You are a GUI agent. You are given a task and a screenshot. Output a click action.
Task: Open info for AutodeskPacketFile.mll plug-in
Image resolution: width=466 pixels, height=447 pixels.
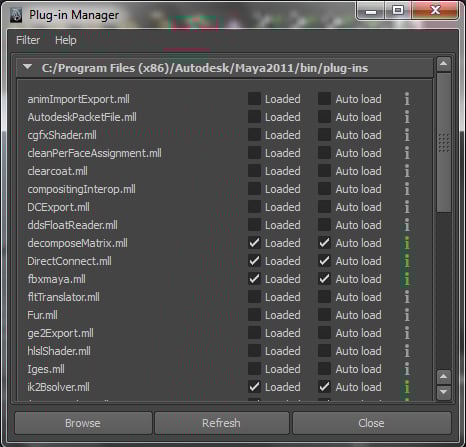[407, 117]
